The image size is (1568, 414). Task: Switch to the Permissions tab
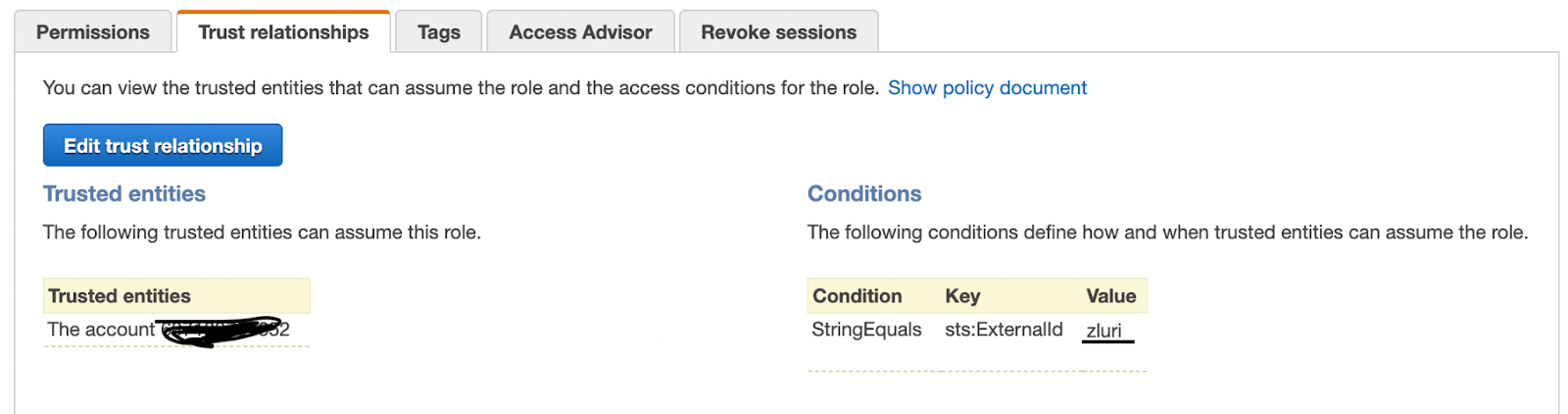pyautogui.click(x=93, y=31)
